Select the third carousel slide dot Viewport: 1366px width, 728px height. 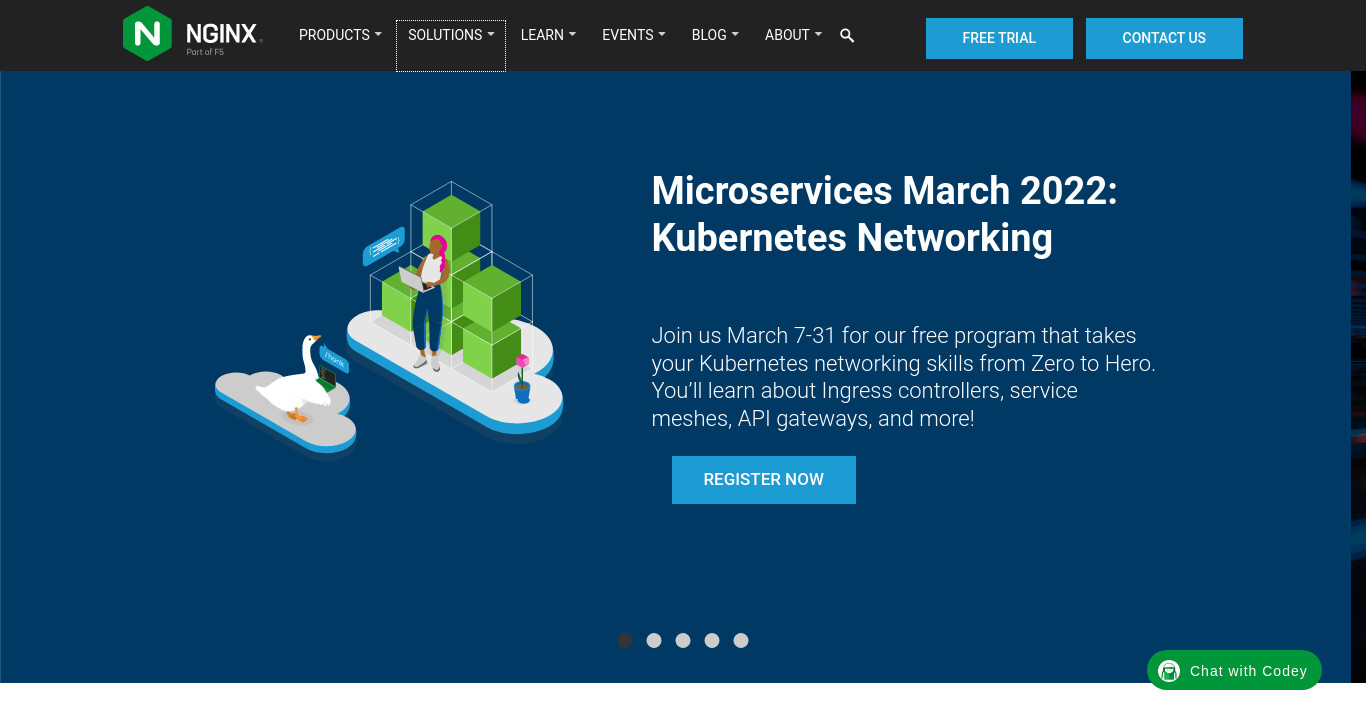683,641
